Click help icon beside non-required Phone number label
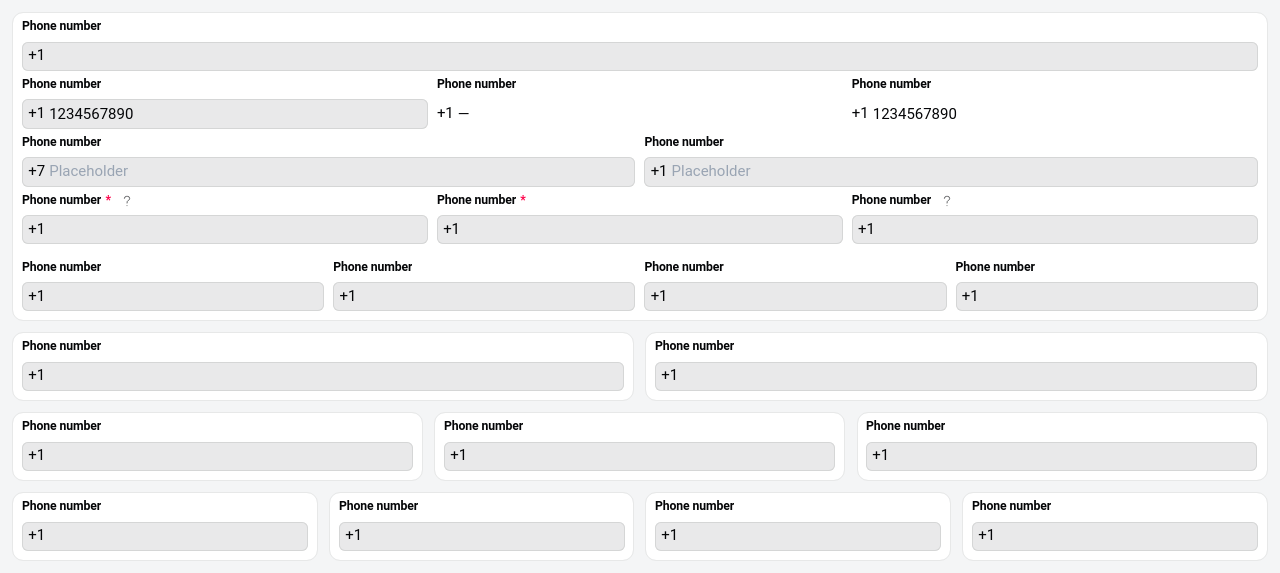Image resolution: width=1280 pixels, height=573 pixels. pos(947,201)
